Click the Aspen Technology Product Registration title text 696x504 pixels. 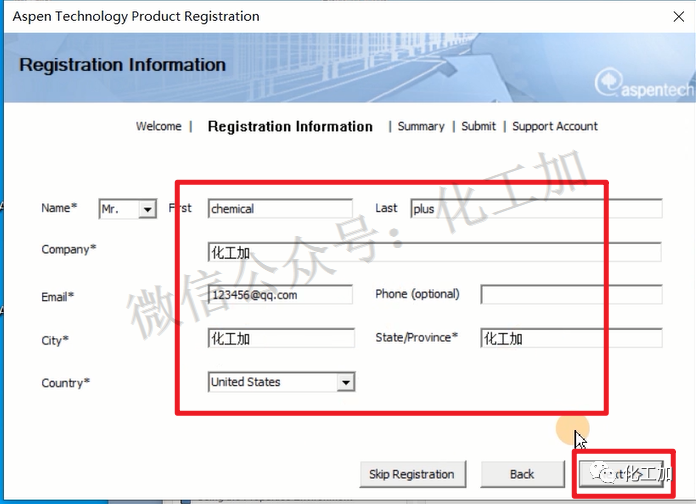(136, 16)
